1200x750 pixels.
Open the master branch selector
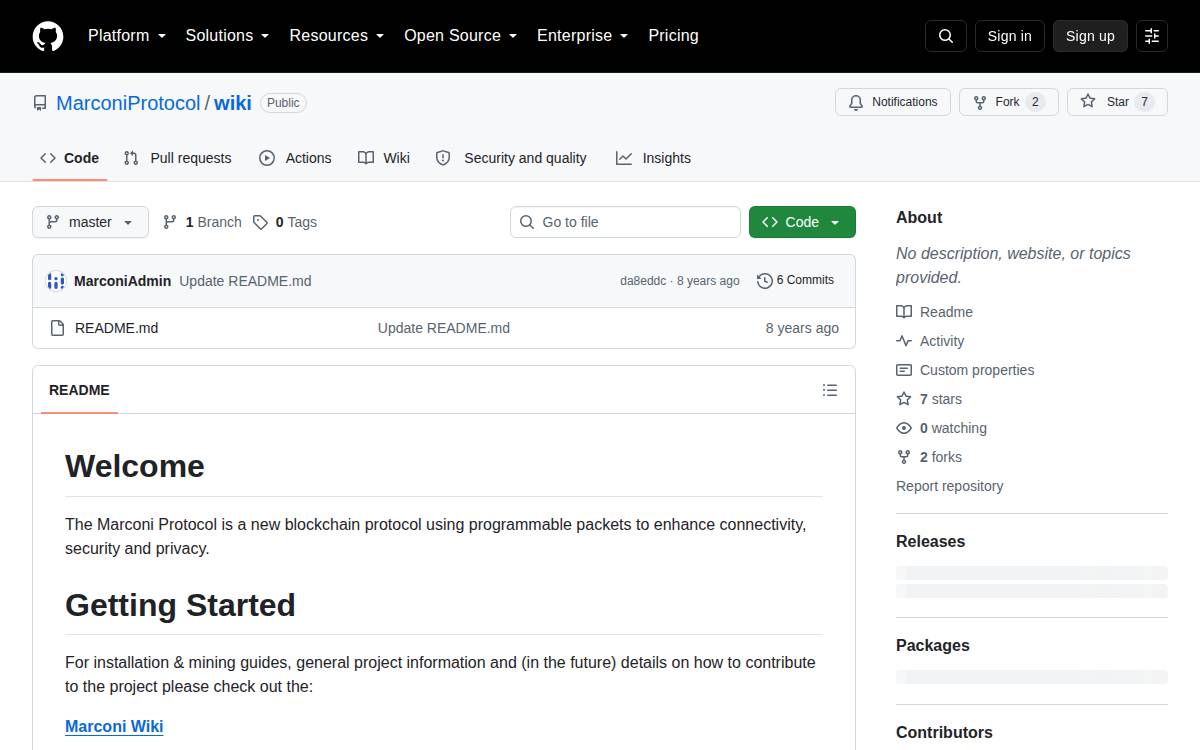(90, 222)
